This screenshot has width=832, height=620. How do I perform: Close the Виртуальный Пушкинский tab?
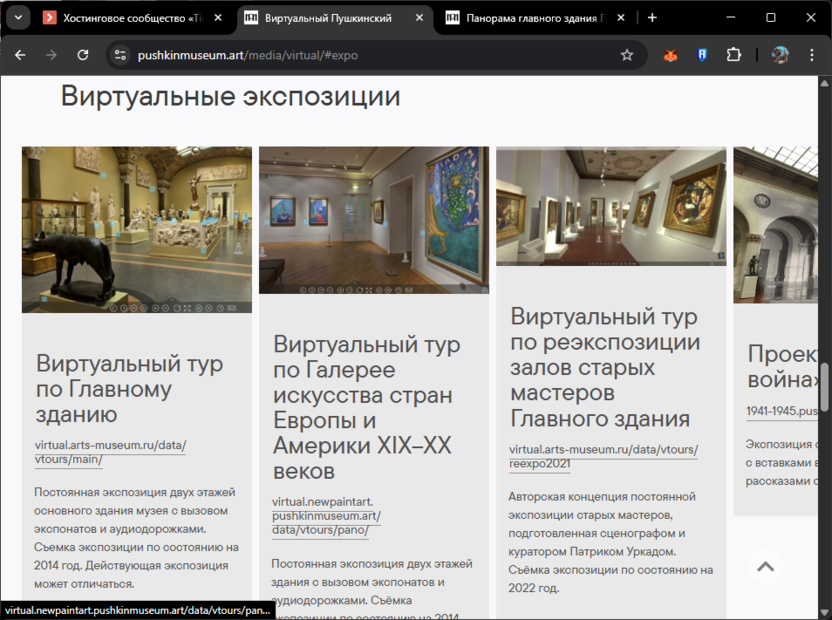(420, 18)
